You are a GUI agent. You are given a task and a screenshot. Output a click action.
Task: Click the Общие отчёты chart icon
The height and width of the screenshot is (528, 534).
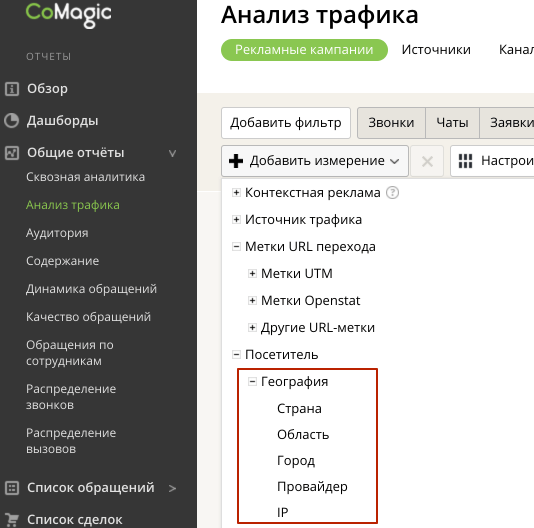[x=12, y=153]
